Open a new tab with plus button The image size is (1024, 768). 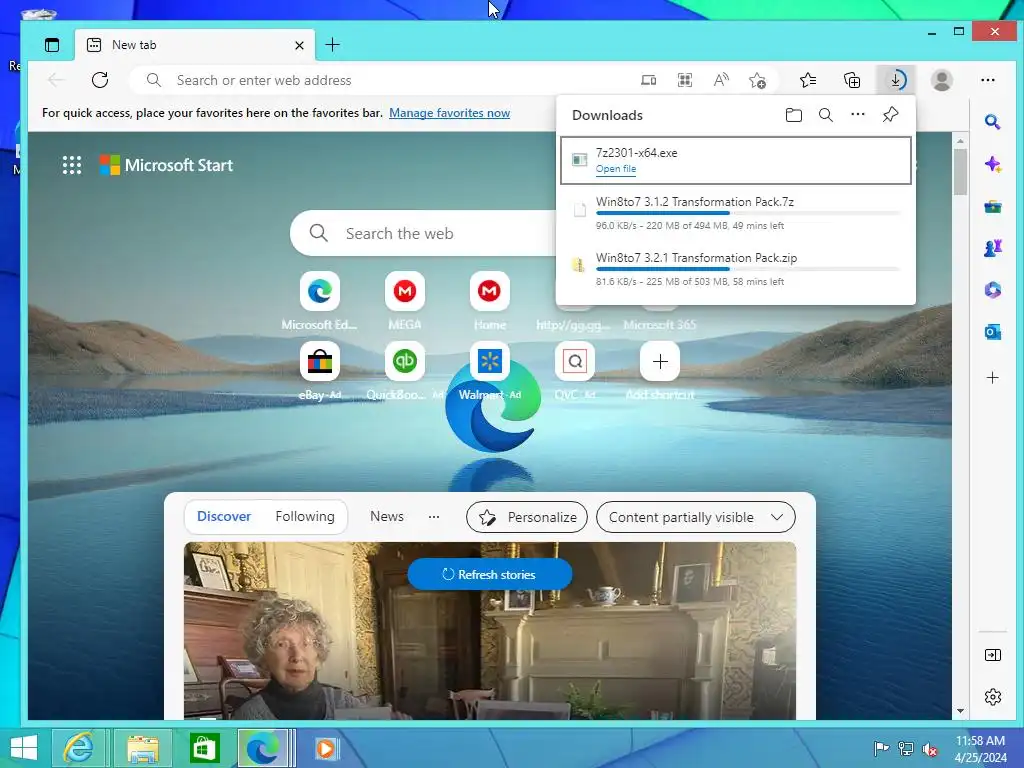332,44
